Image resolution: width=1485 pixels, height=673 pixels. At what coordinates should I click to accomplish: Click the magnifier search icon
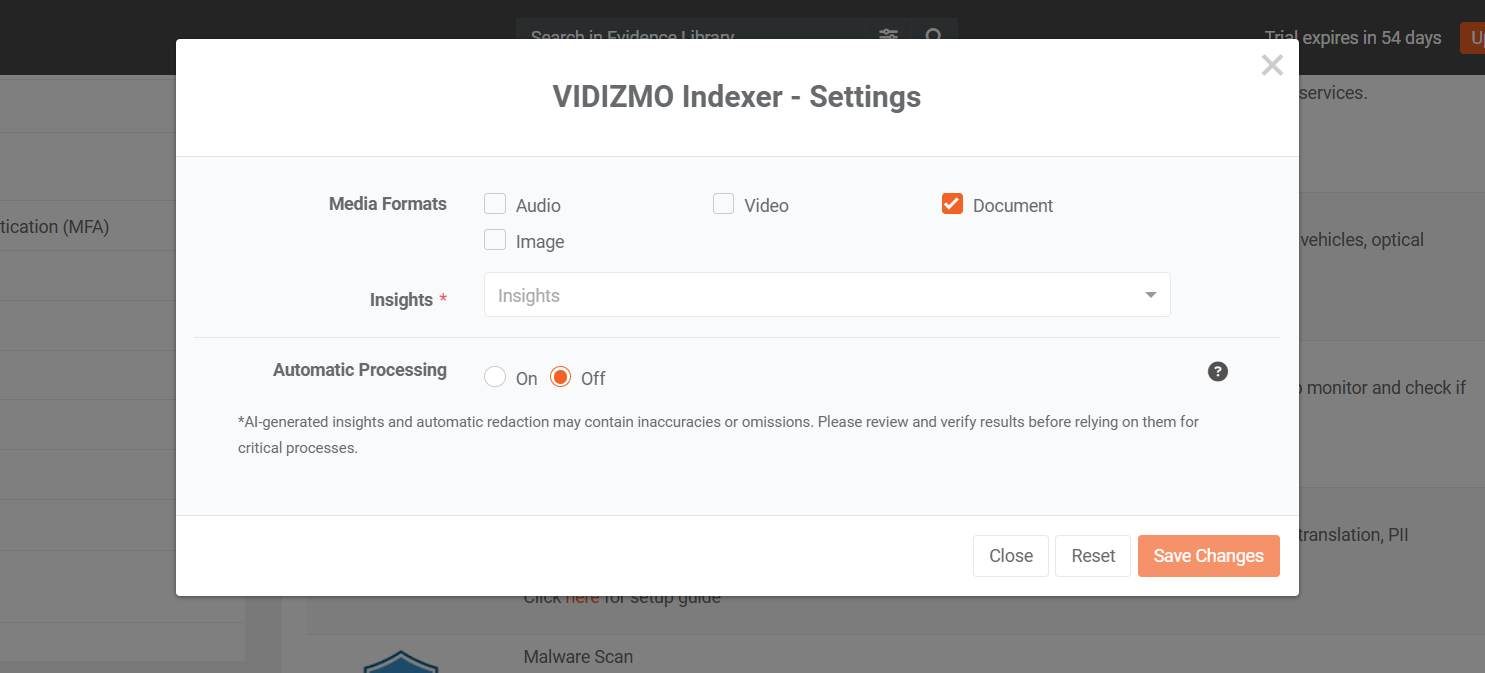(934, 35)
